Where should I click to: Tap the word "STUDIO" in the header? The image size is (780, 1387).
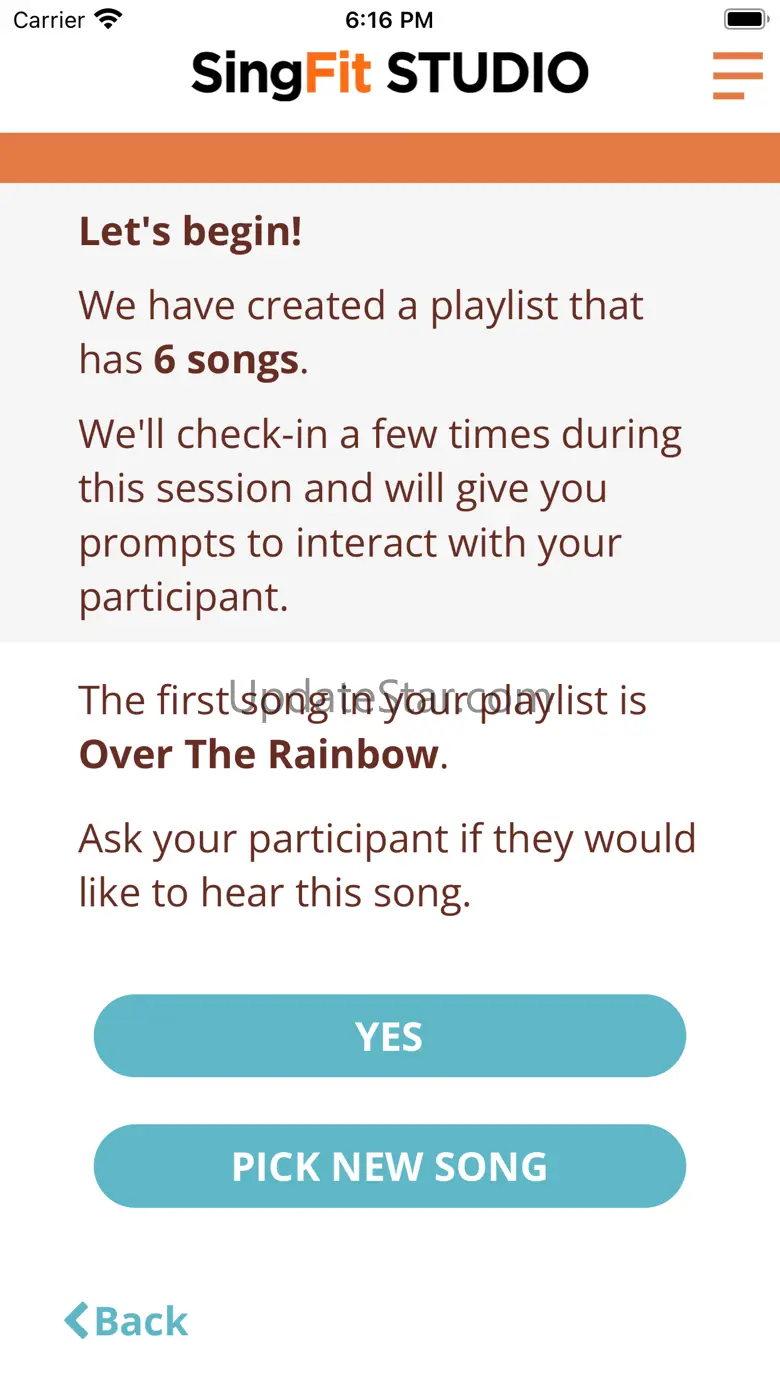click(487, 74)
